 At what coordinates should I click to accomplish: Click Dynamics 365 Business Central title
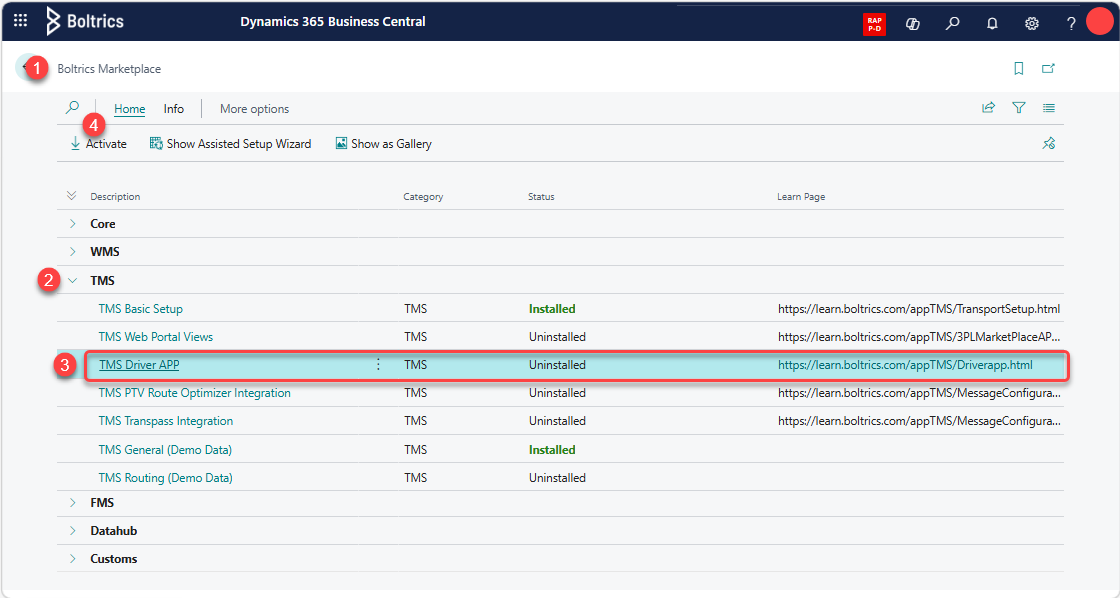tap(333, 21)
